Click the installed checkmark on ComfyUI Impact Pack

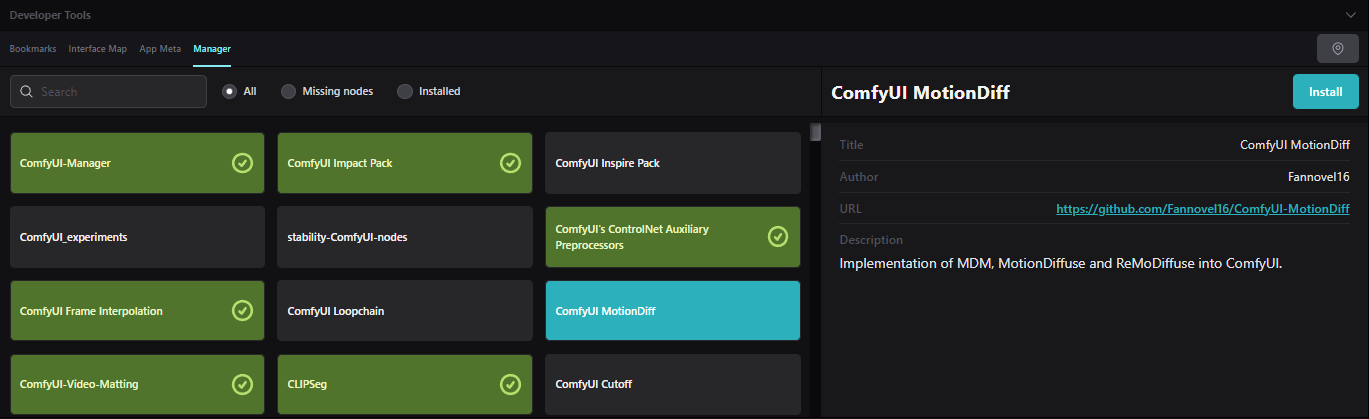tap(510, 162)
